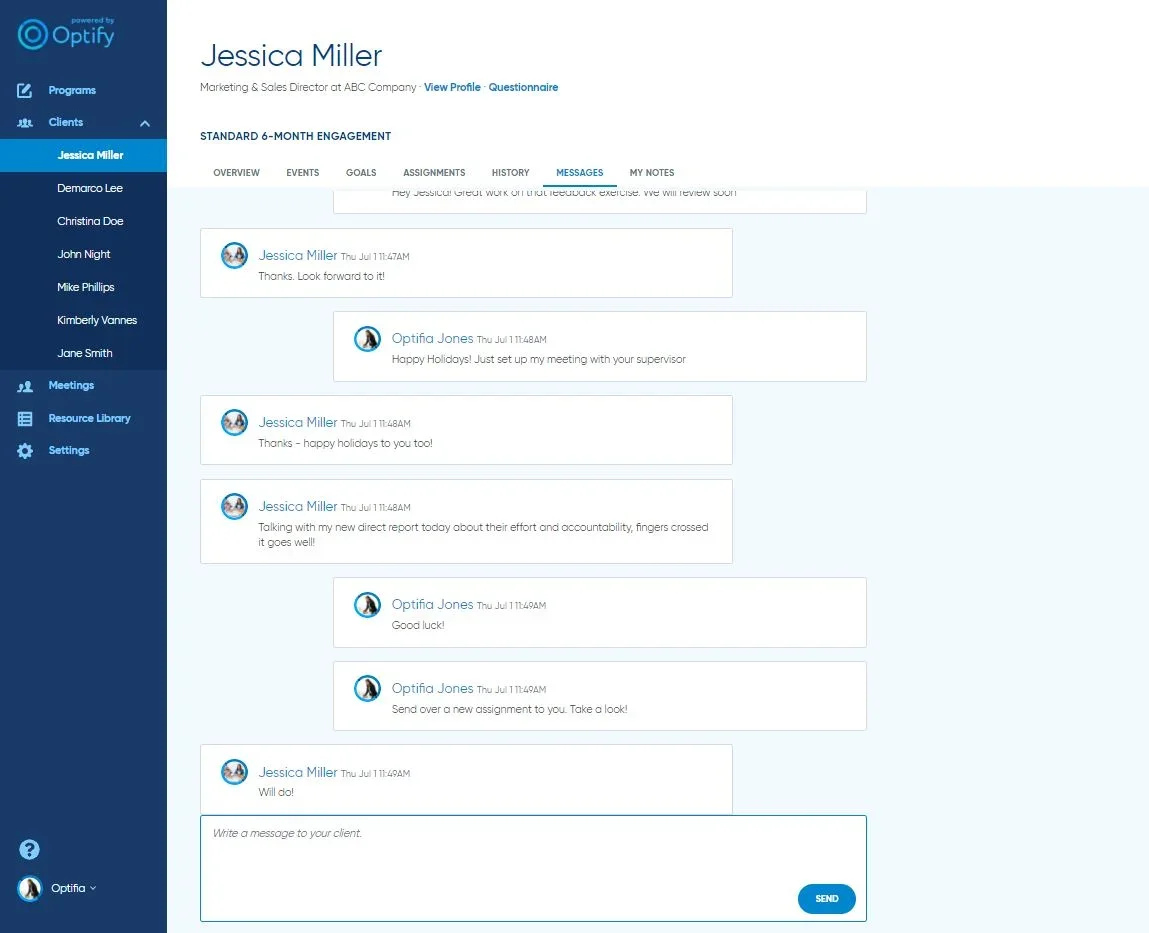Collapse the Clients list chevron
The image size is (1149, 933).
(x=145, y=123)
